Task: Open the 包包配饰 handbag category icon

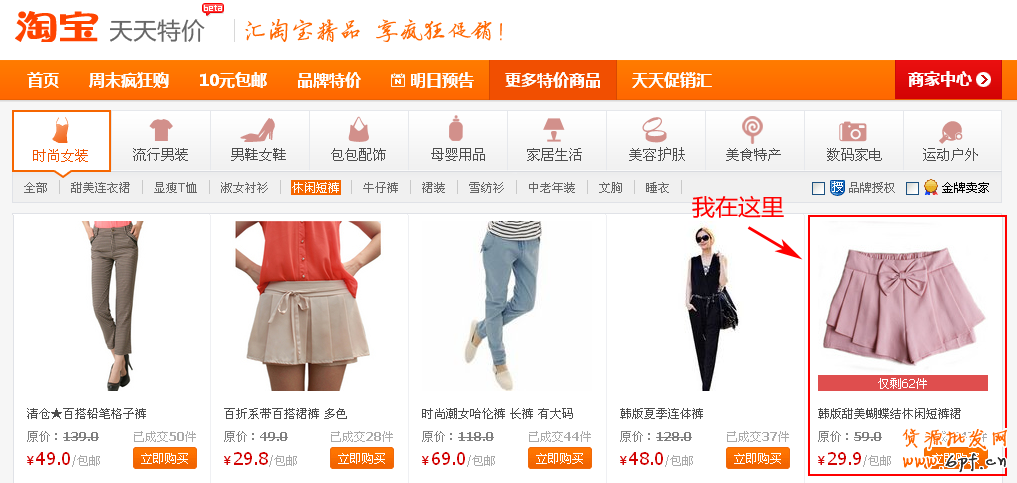Action: 358,130
